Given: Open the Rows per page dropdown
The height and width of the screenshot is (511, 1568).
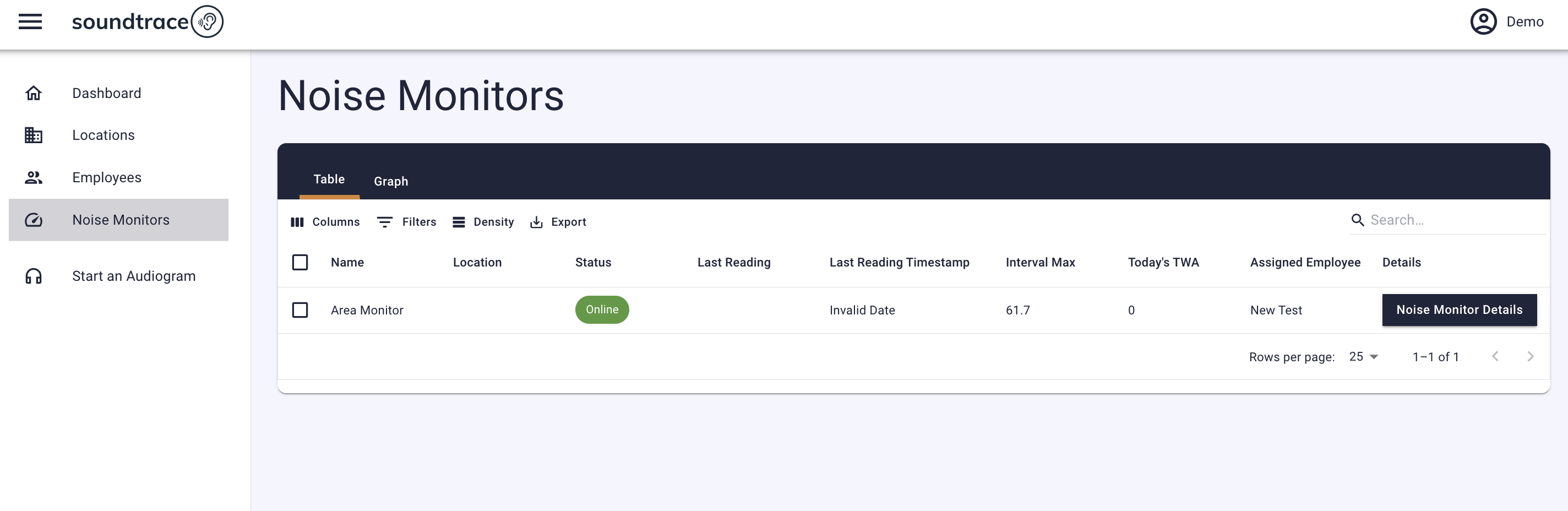Looking at the screenshot, I should 1364,357.
